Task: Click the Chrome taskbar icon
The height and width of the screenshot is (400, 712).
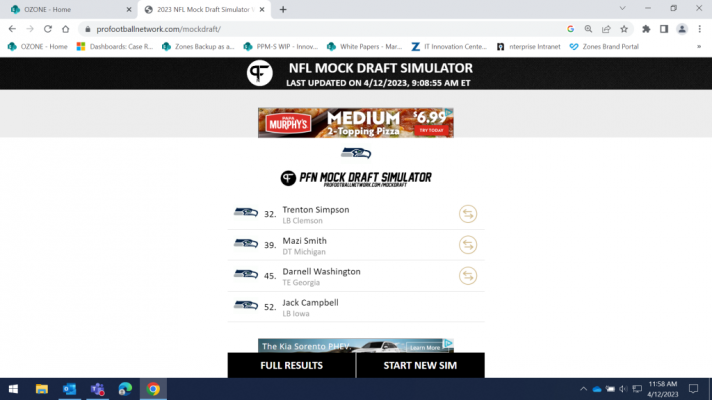Action: click(153, 389)
